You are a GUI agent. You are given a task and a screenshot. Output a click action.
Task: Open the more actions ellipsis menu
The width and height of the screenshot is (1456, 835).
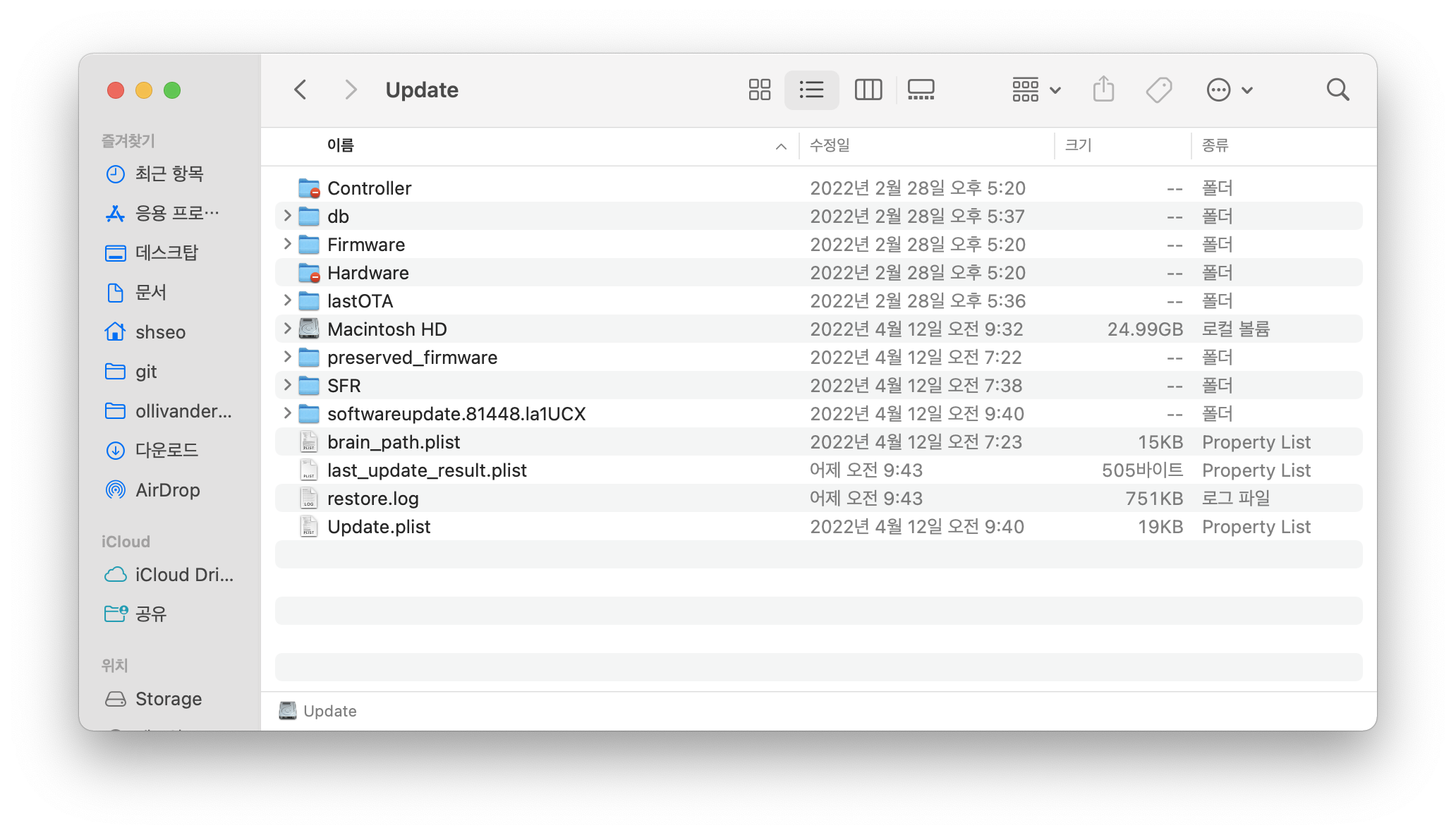tap(1228, 90)
